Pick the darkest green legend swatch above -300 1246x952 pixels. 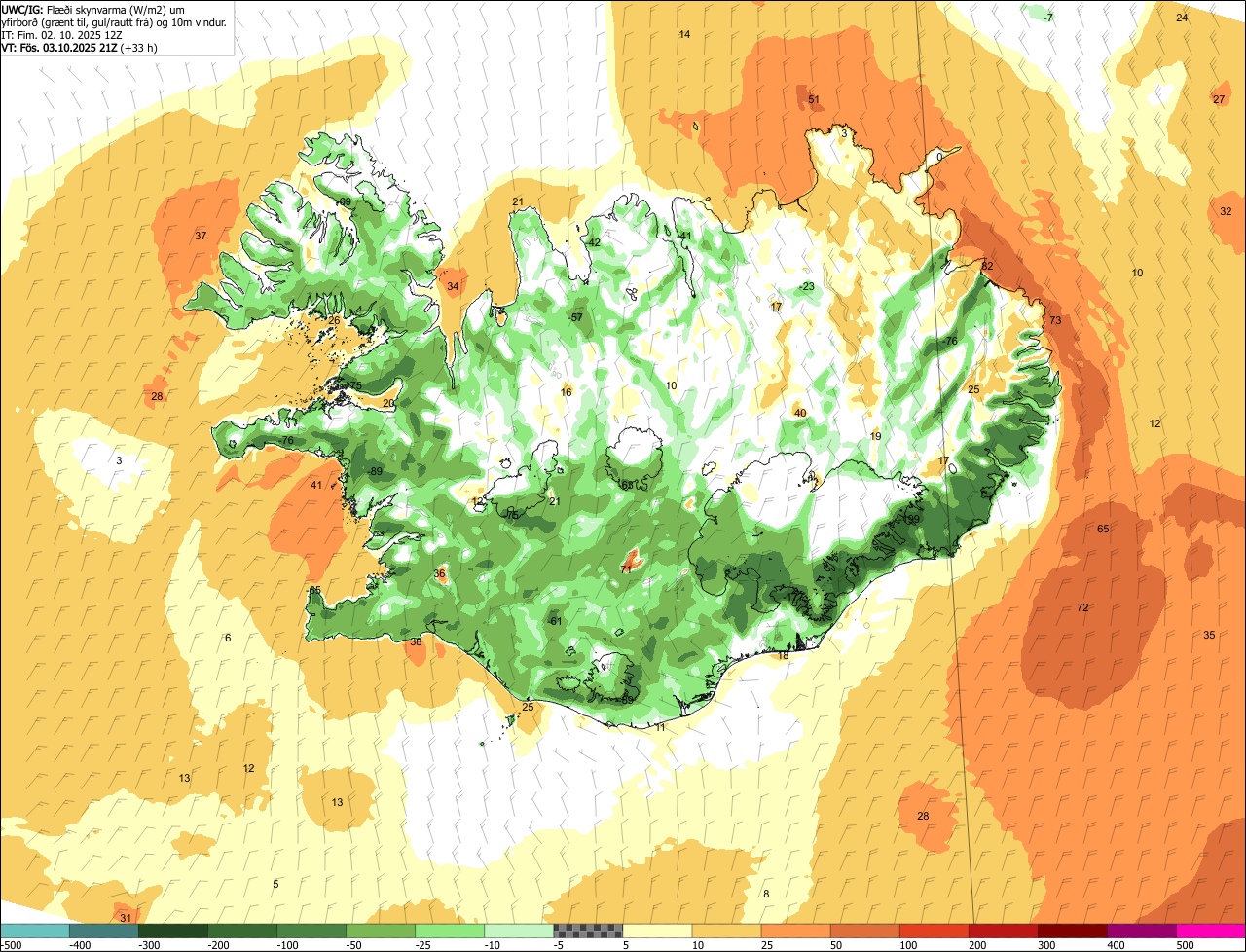pyautogui.click(x=173, y=931)
